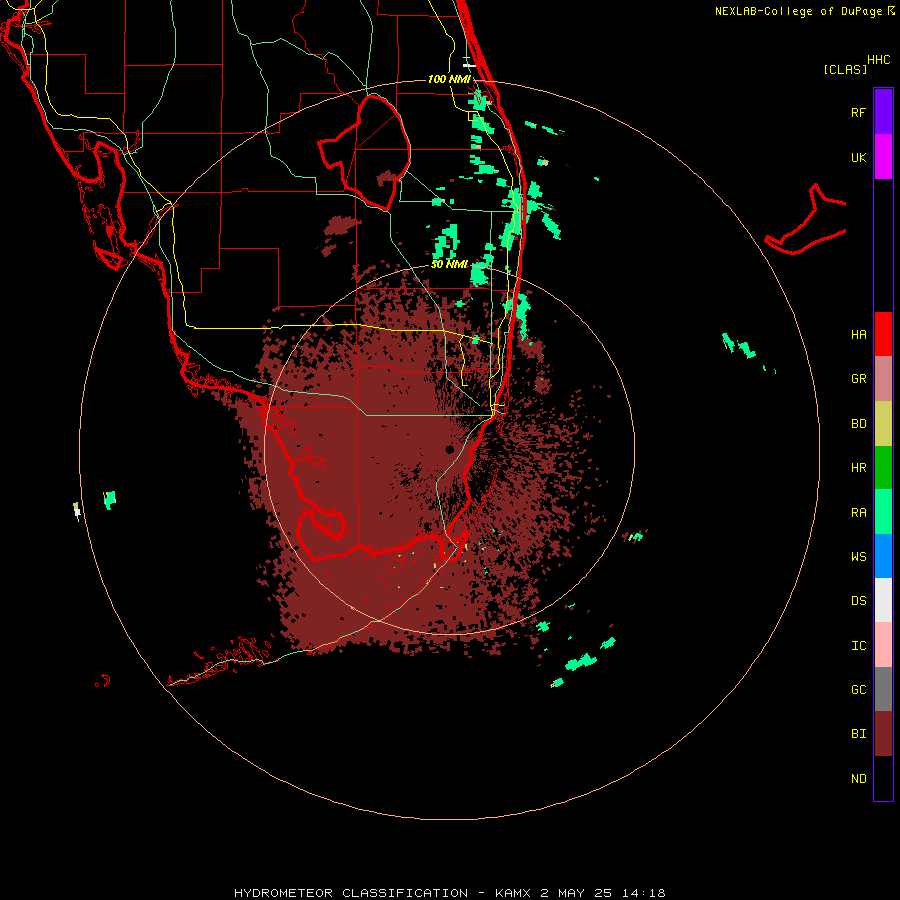900x900 pixels.
Task: Click the HA red legend swatch
Action: tap(883, 334)
